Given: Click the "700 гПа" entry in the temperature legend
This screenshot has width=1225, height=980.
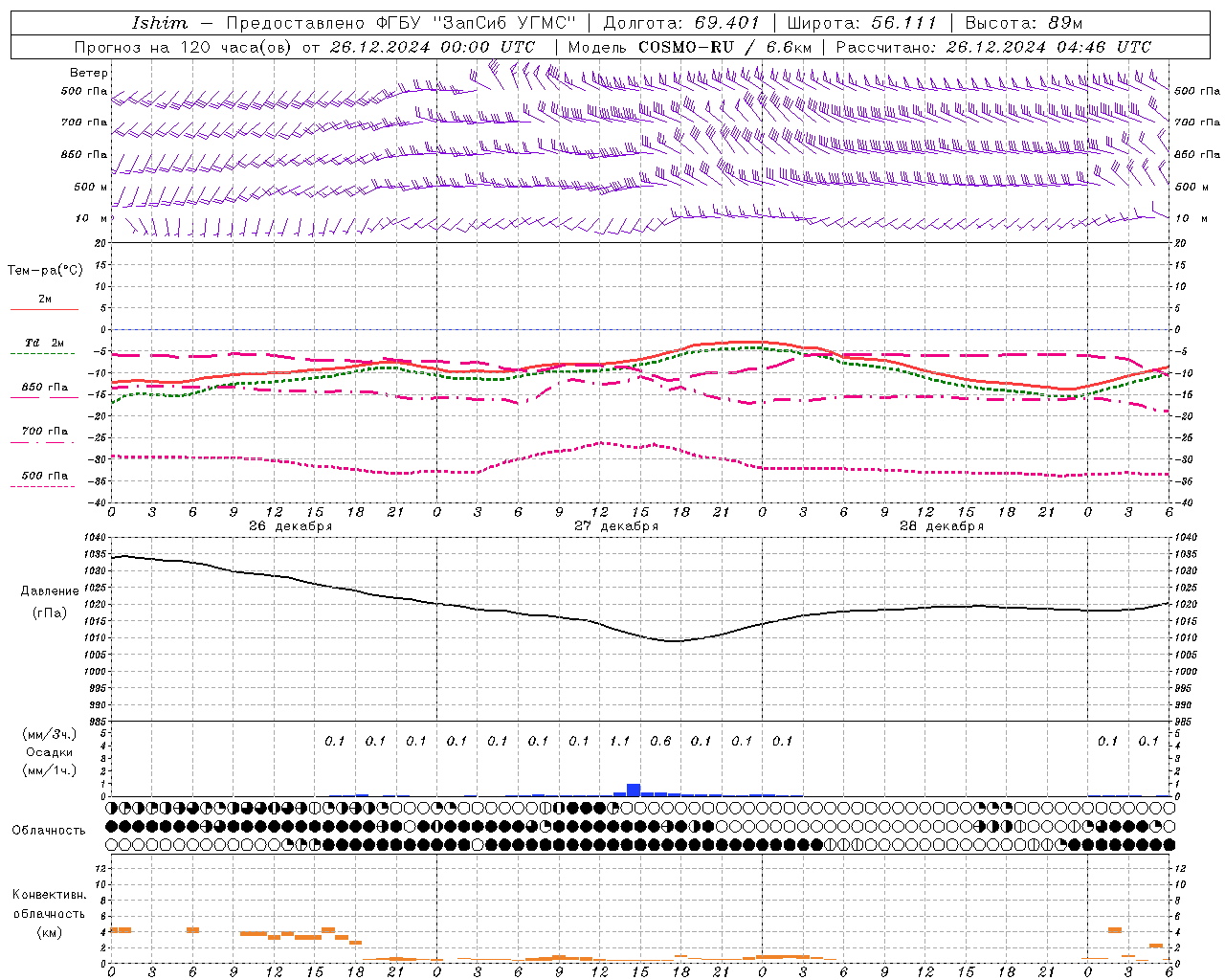Looking at the screenshot, I should pos(45,432).
